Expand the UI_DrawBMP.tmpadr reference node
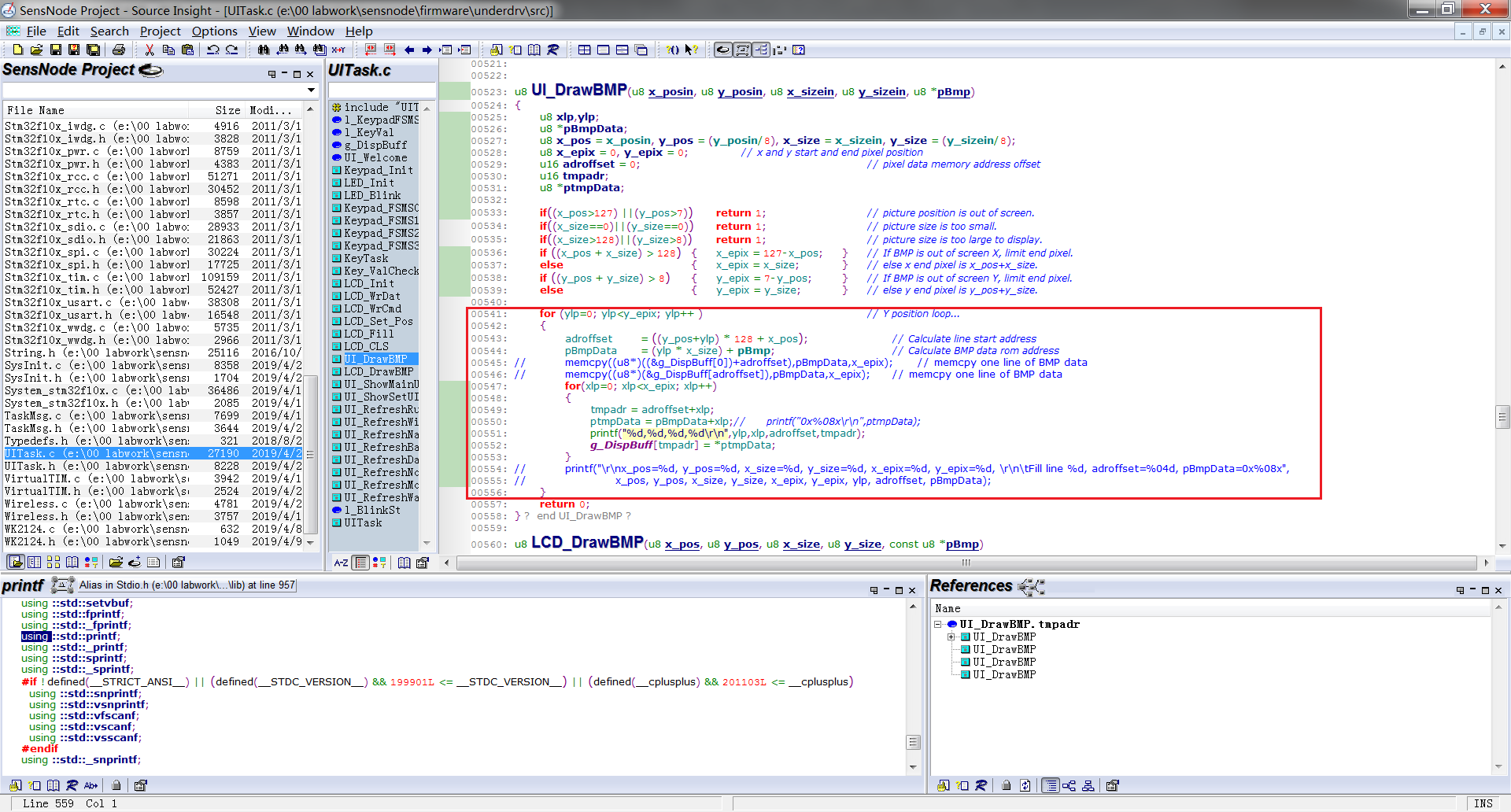The width and height of the screenshot is (1511, 812). click(x=951, y=636)
